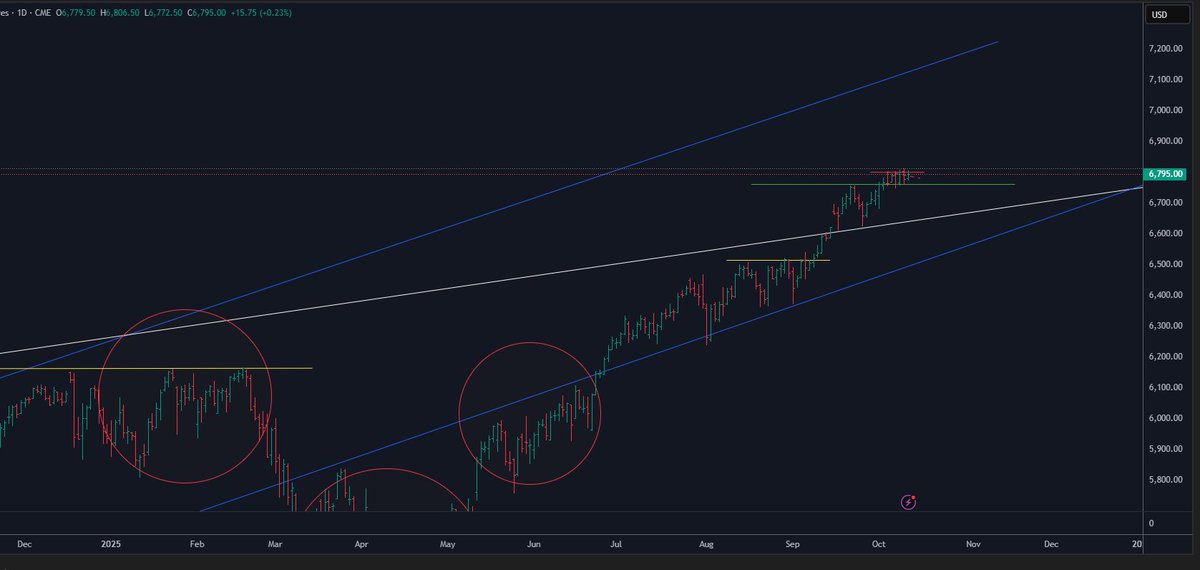Click the Apr label on time axis
Viewport: 1200px width, 570px height.
coord(361,544)
